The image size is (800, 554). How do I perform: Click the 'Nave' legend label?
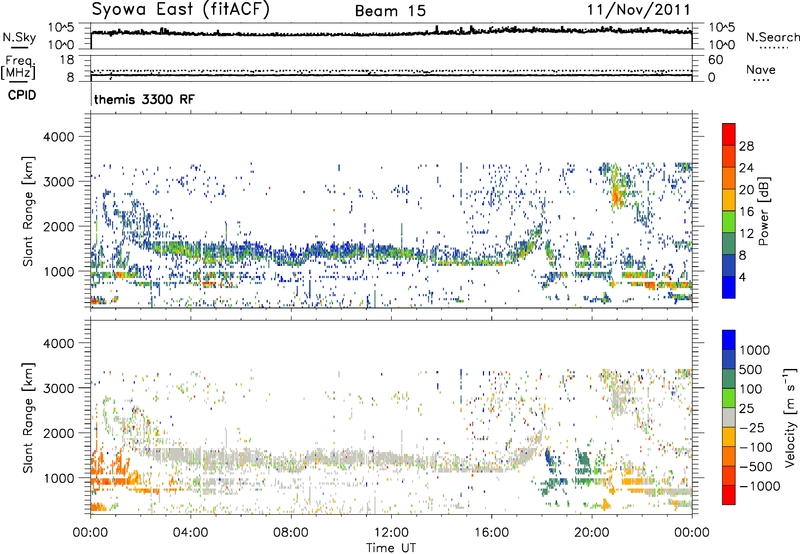(761, 69)
